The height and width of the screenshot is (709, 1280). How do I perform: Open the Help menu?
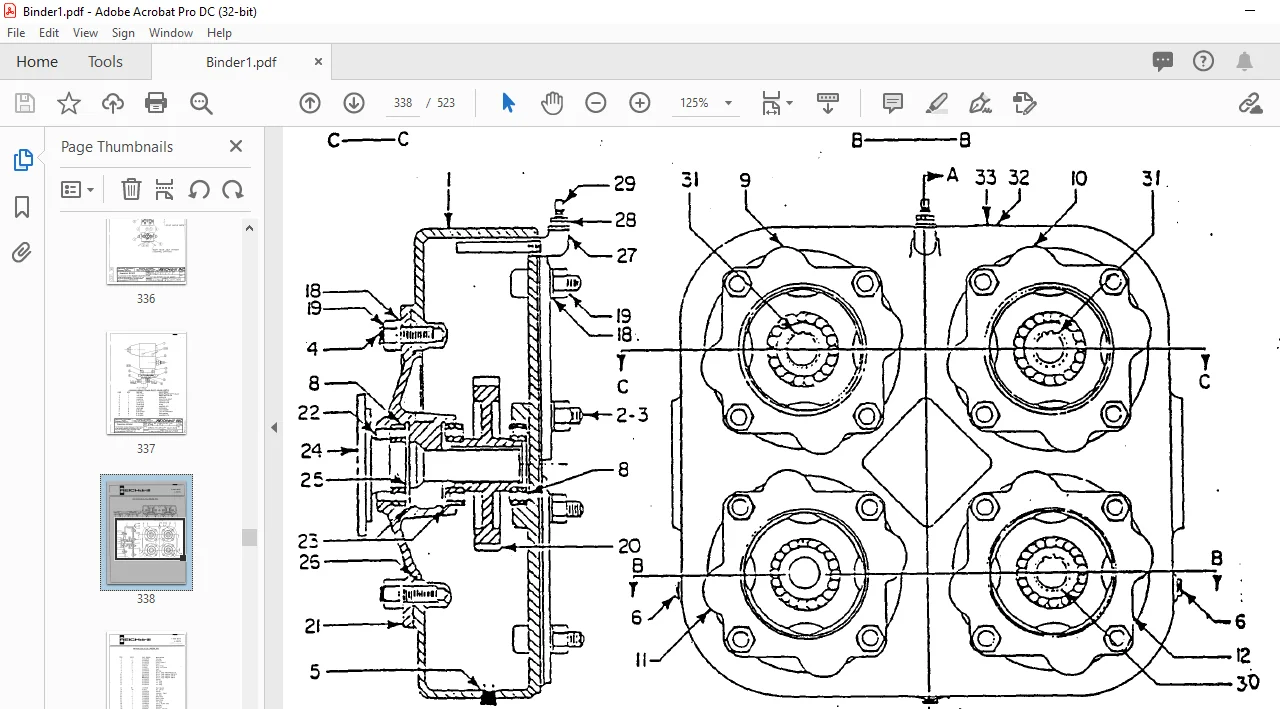coord(219,33)
